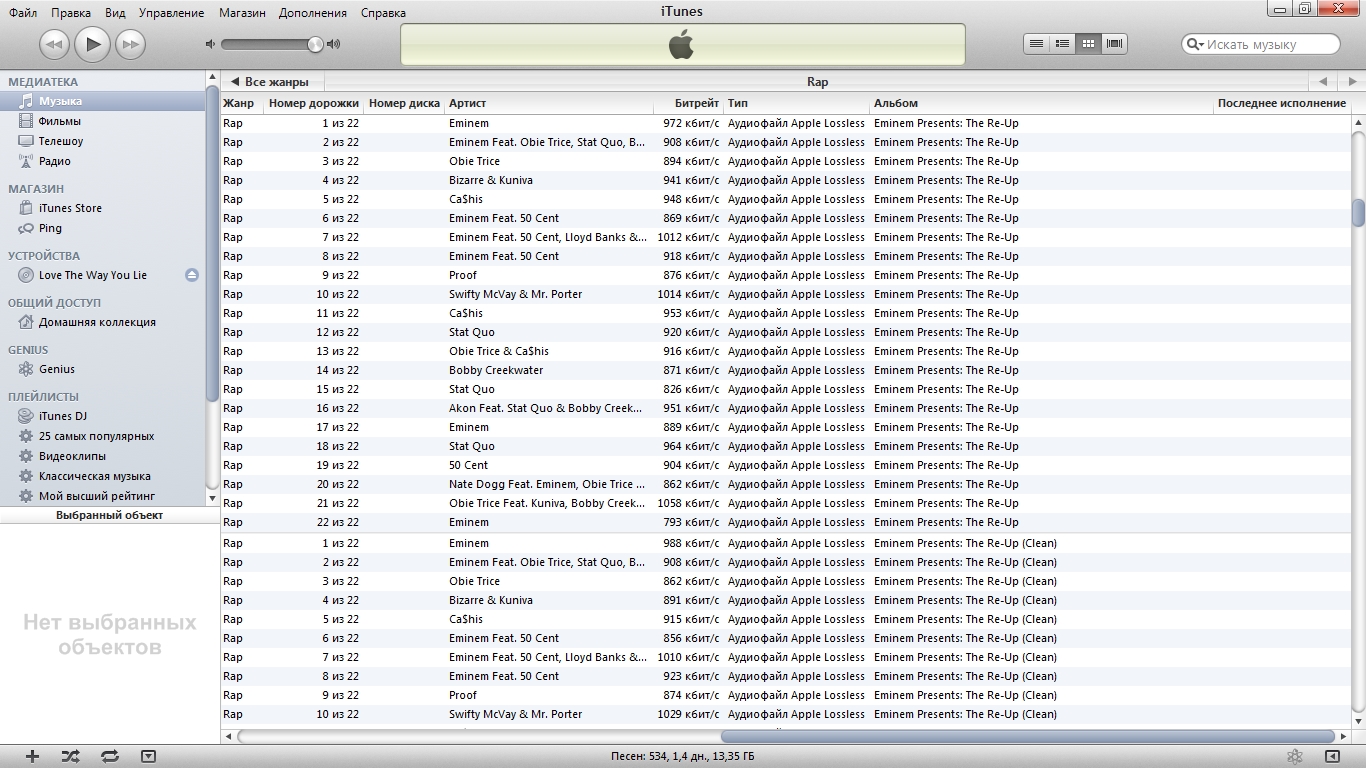Viewport: 1366px width, 768px height.
Task: Switch to grid view
Action: [x=1088, y=44]
